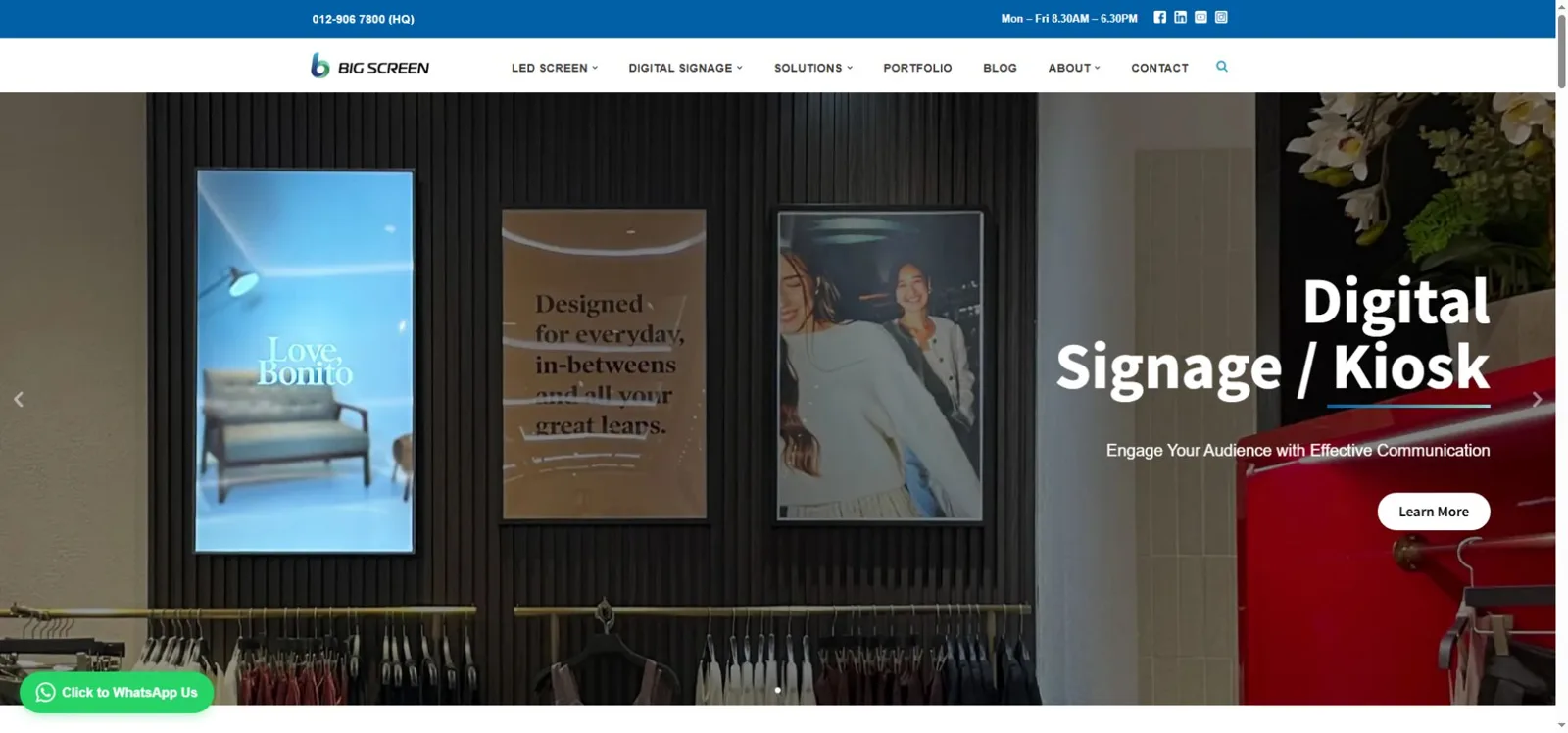Viewport: 1568px width, 733px height.
Task: Open the Instagram profile icon
Action: click(x=1221, y=17)
